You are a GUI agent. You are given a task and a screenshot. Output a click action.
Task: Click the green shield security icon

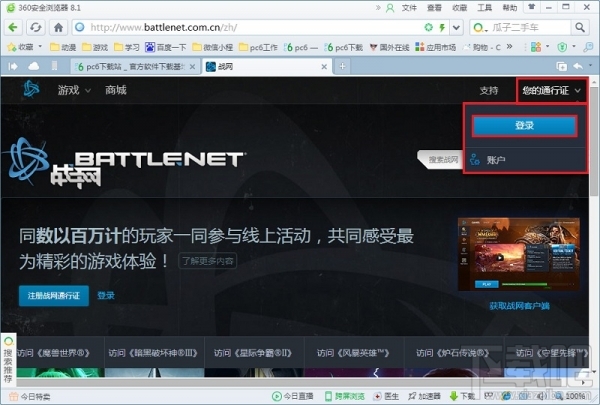tap(562, 47)
